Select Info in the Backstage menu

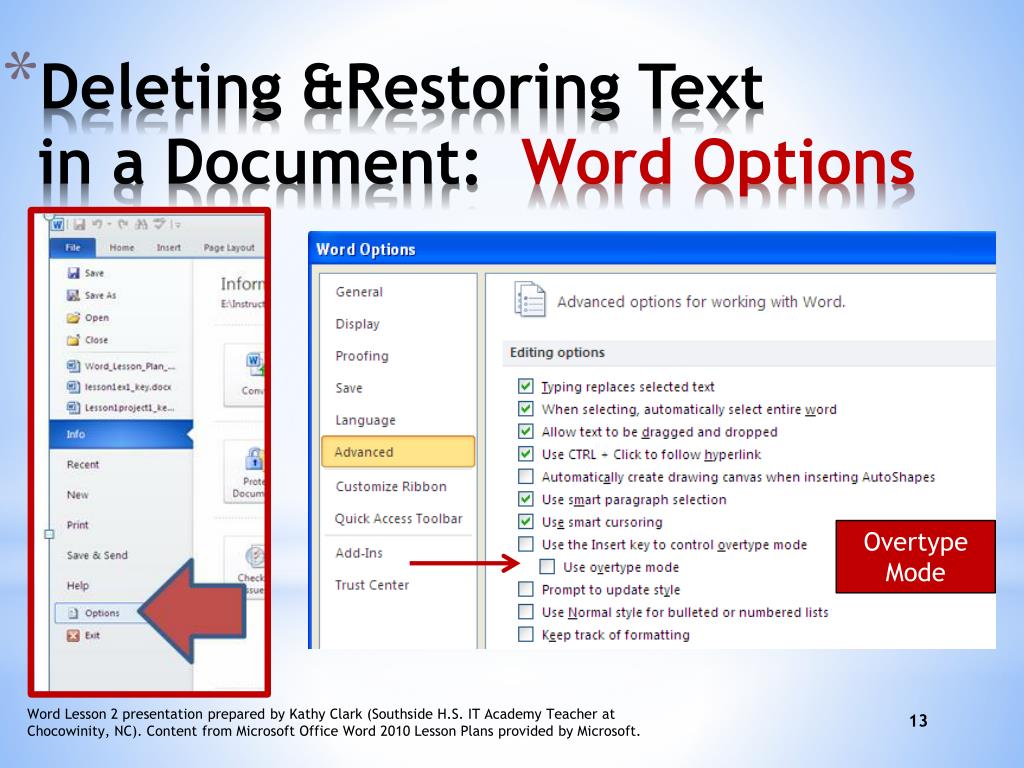point(121,434)
